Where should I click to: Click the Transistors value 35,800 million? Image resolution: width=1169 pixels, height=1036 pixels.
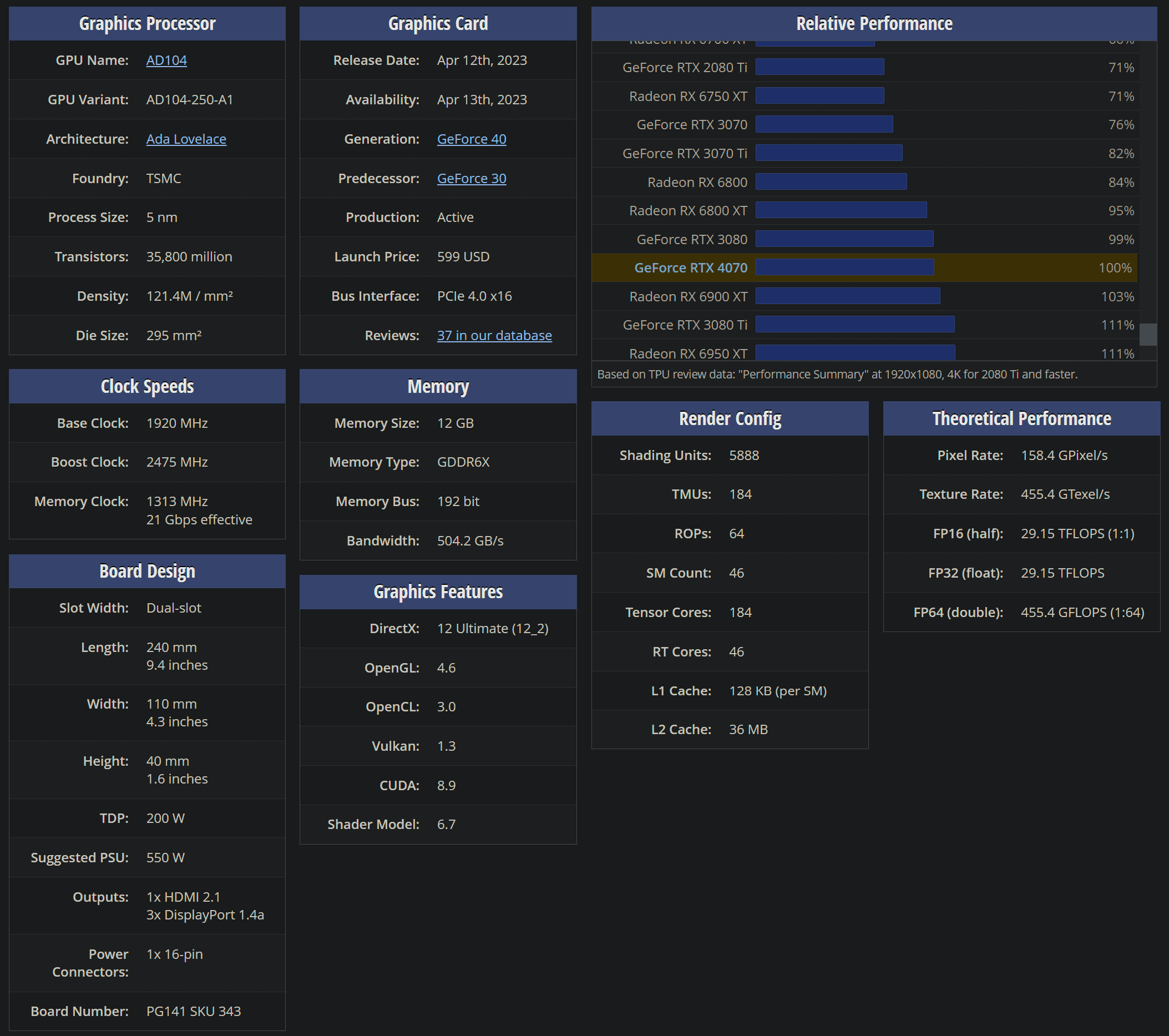pos(189,257)
